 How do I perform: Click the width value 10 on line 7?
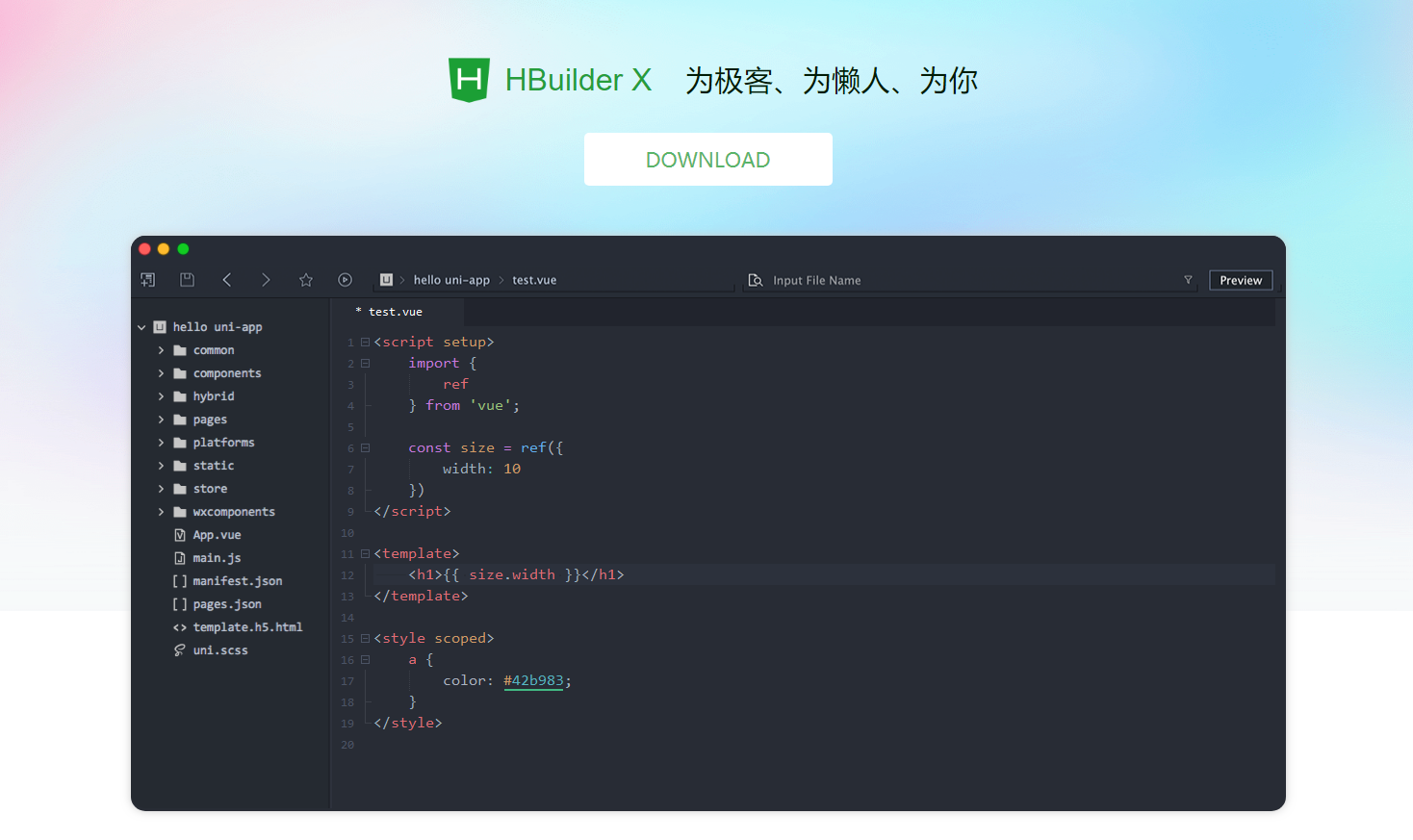pos(512,469)
